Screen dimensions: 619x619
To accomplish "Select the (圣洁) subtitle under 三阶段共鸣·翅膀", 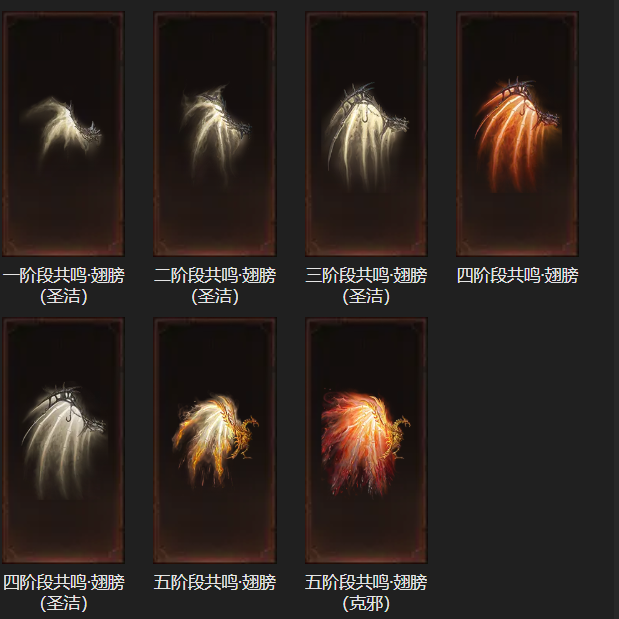I will pyautogui.click(x=366, y=296).
